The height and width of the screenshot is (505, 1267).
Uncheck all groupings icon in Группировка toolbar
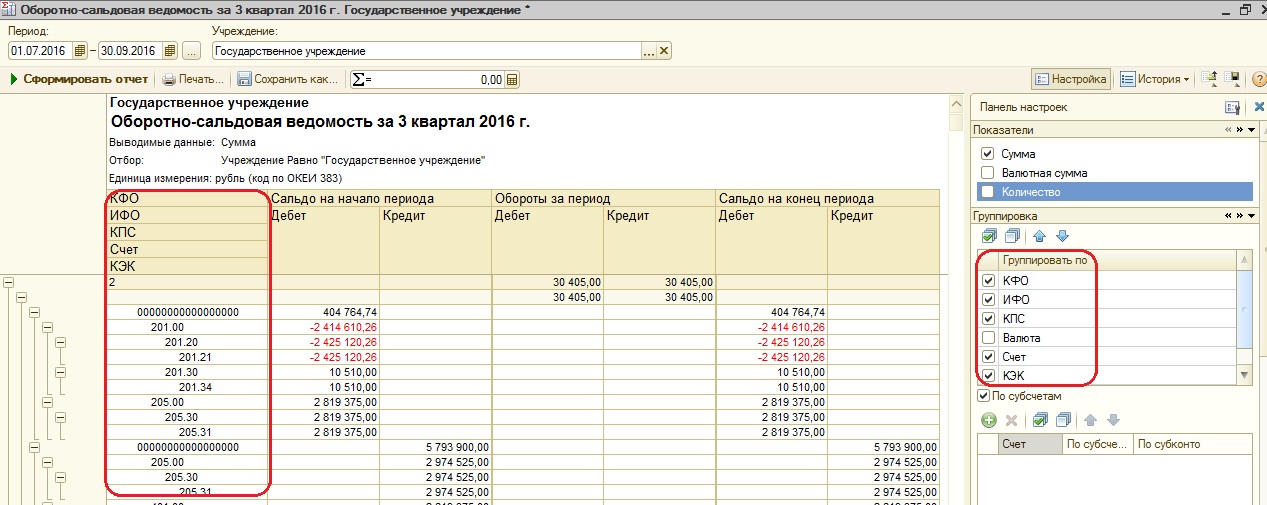click(1012, 237)
